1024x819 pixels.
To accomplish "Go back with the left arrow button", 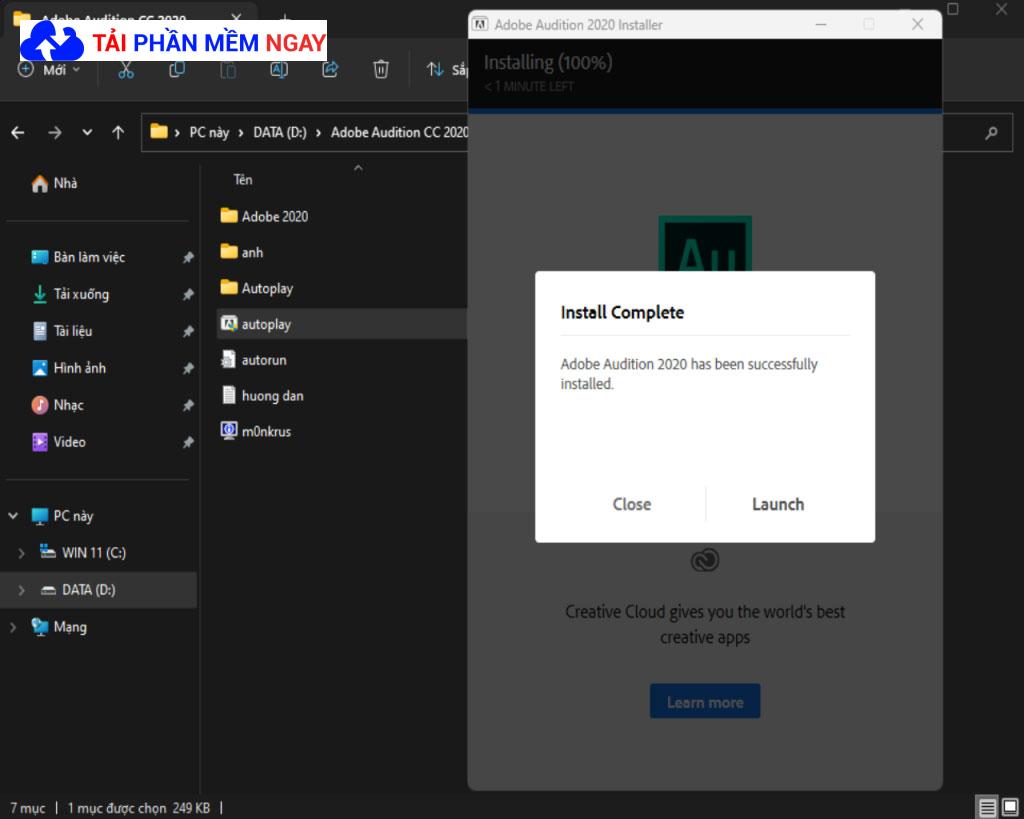I will 18,133.
